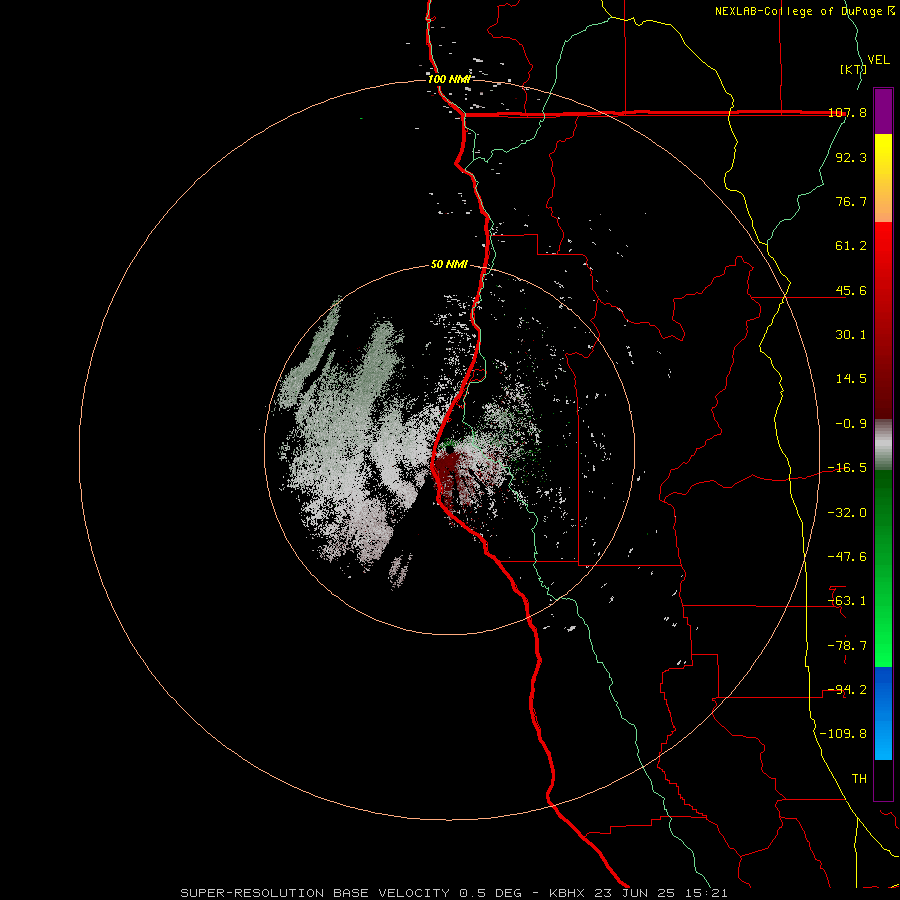Select the 45.6 velocity legend value
Viewport: 900px width, 900px height.
click(x=851, y=290)
